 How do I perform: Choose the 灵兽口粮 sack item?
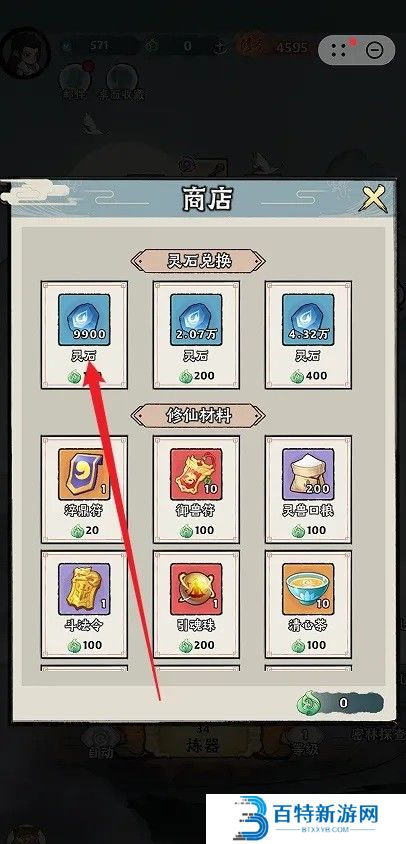(308, 475)
